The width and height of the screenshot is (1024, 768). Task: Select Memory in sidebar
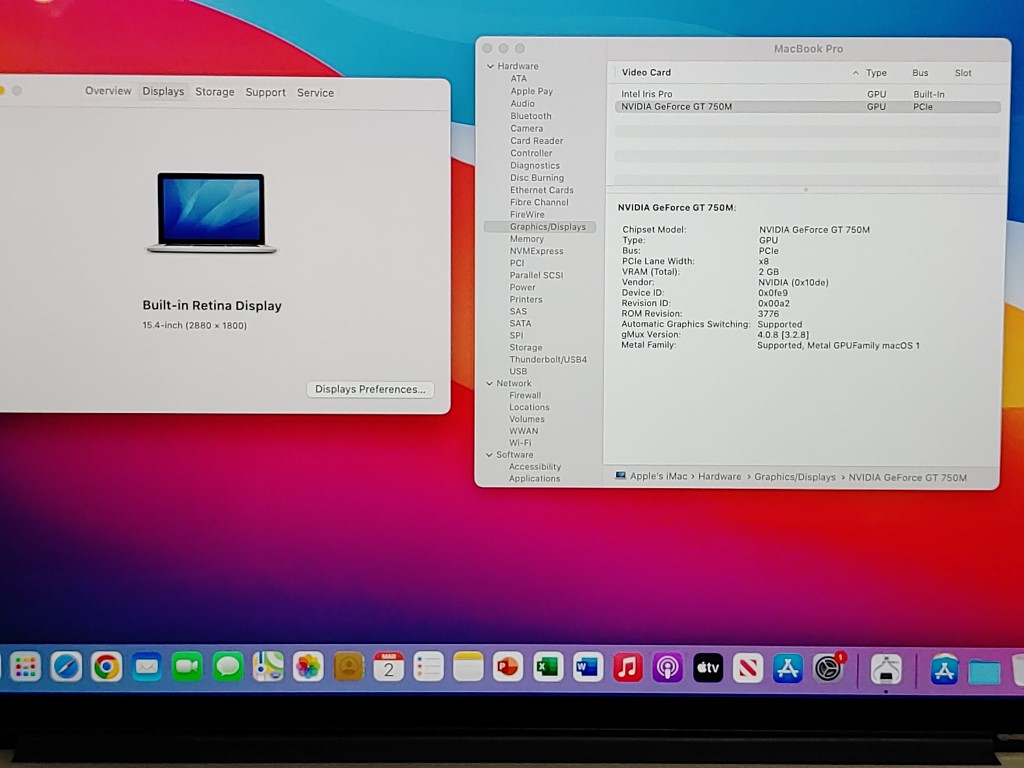(527, 239)
